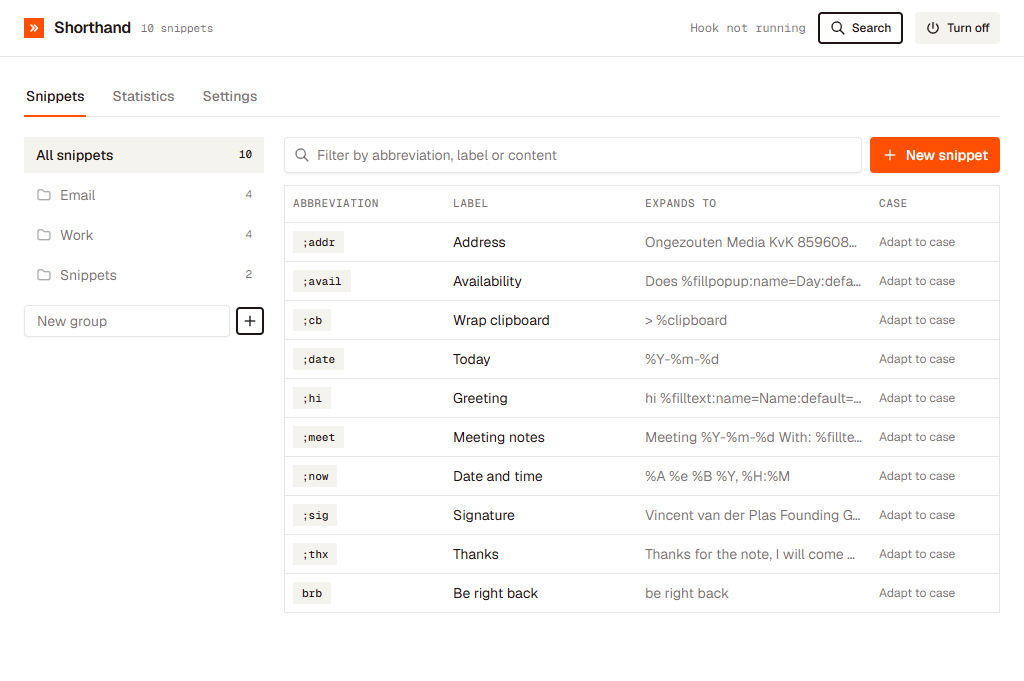Select the ;cb abbreviation chip

click(312, 321)
